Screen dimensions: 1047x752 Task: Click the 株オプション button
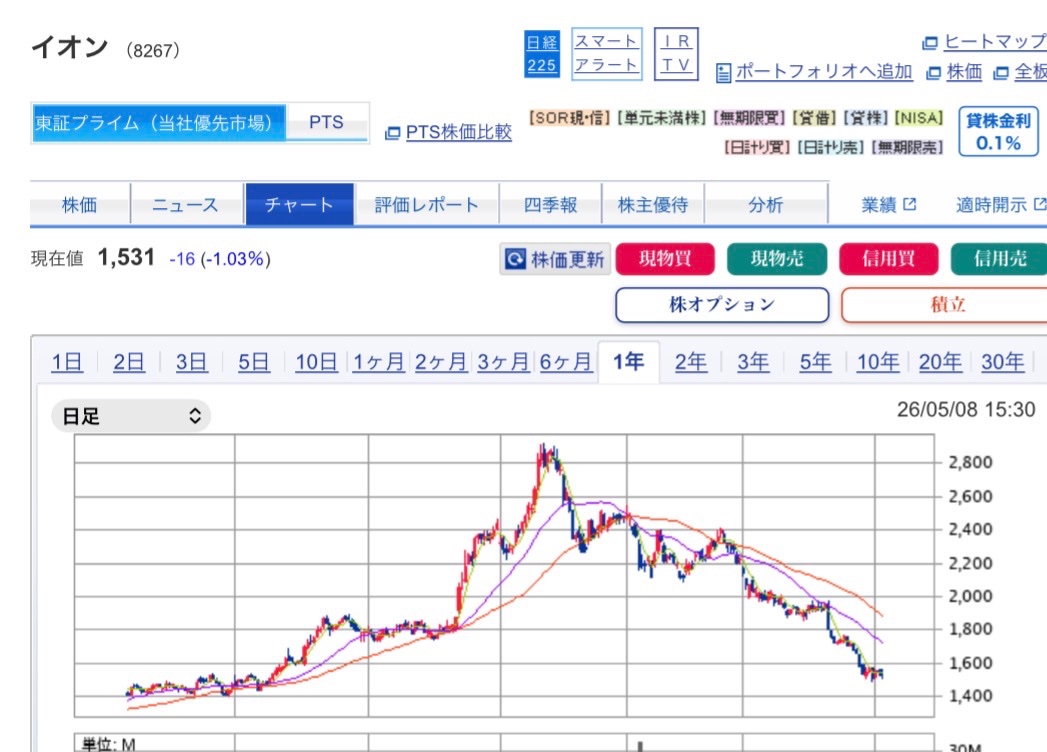722,305
